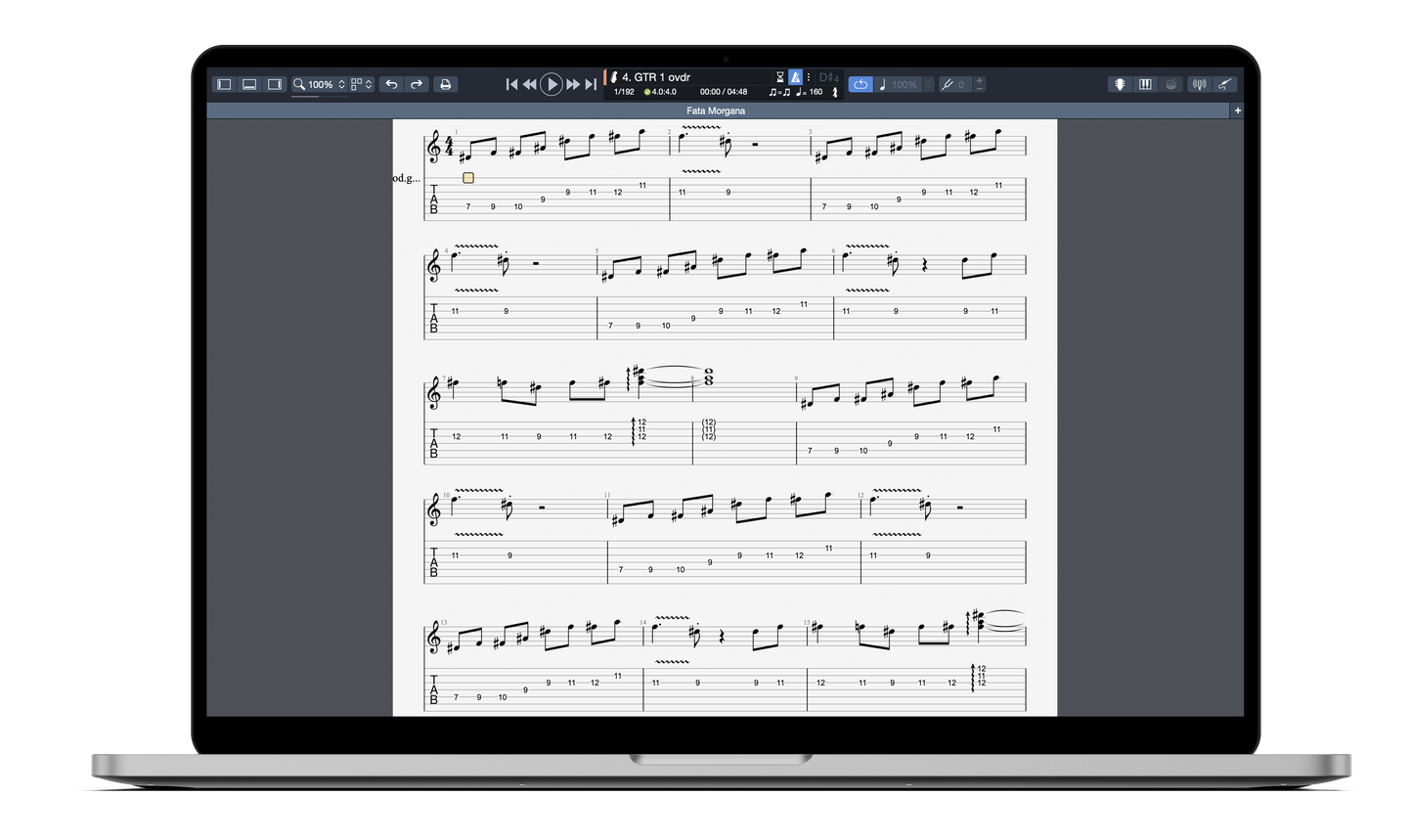Screen dimensions: 1413x840
Task: Toggle the loop playback button
Action: click(861, 85)
